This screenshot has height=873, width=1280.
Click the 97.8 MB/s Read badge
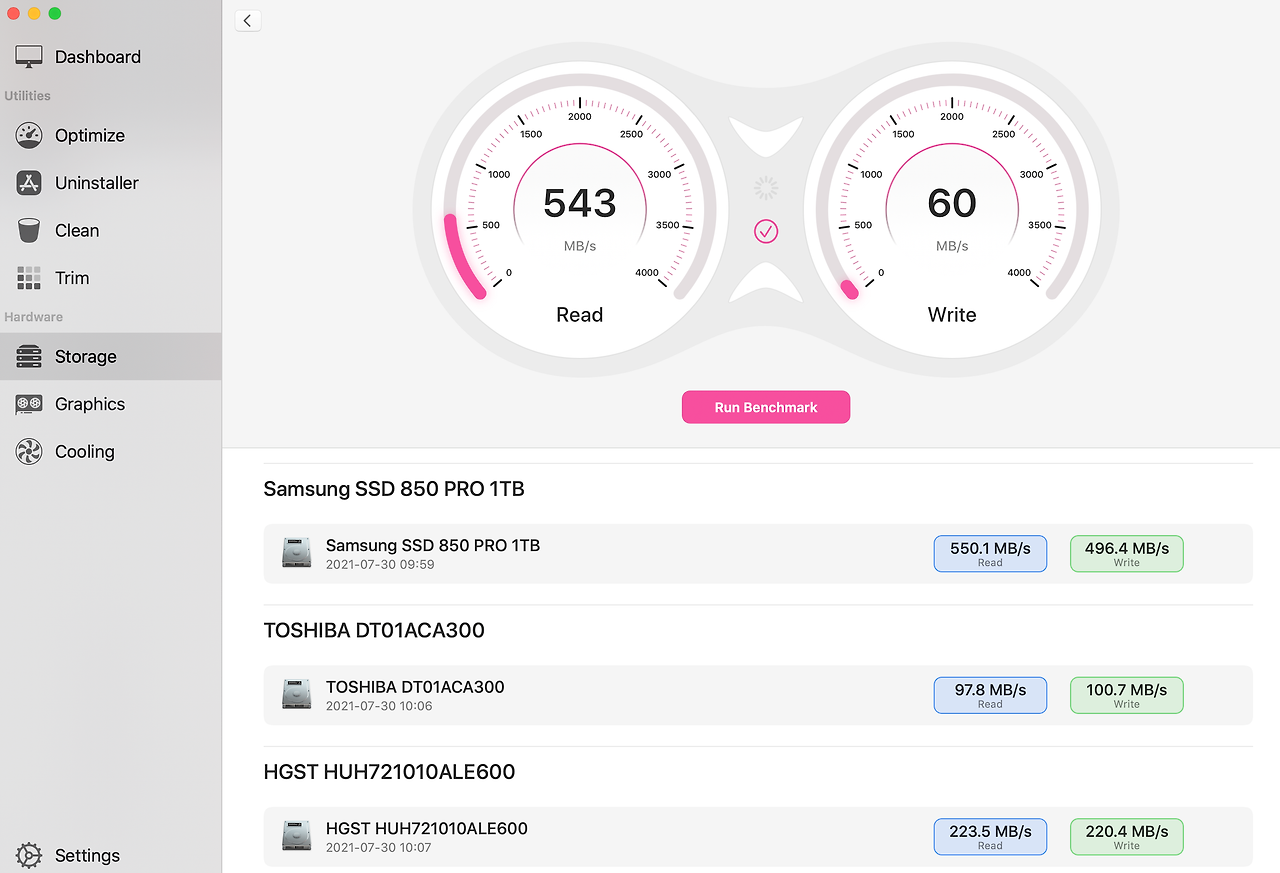coord(990,695)
